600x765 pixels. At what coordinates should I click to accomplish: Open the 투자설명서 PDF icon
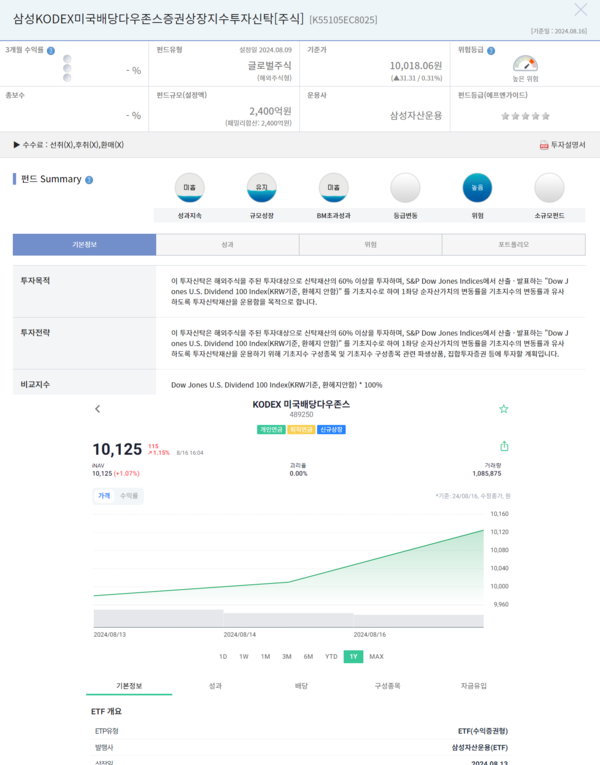coord(544,145)
